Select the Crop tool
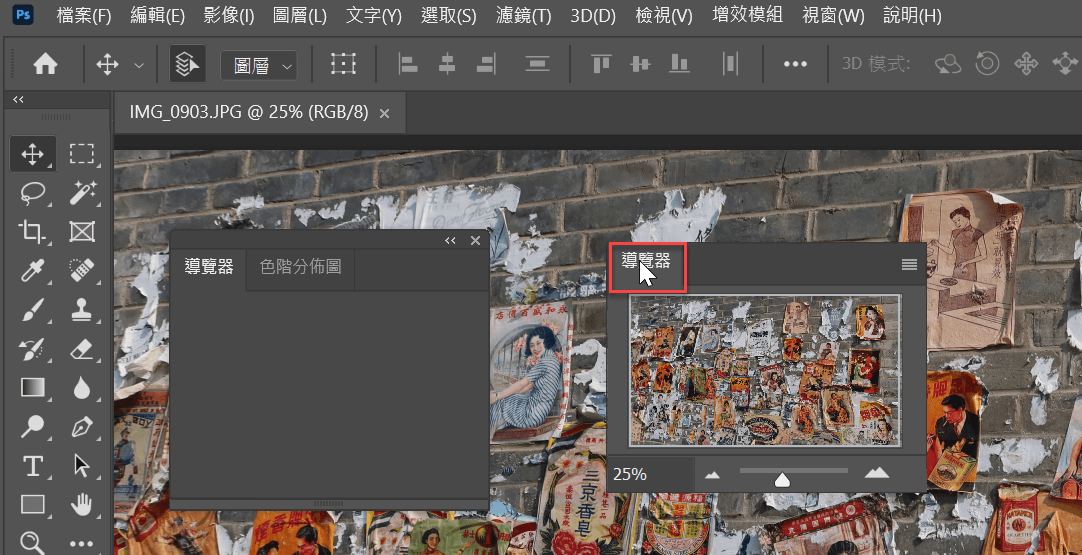Image resolution: width=1082 pixels, height=555 pixels. coord(32,231)
